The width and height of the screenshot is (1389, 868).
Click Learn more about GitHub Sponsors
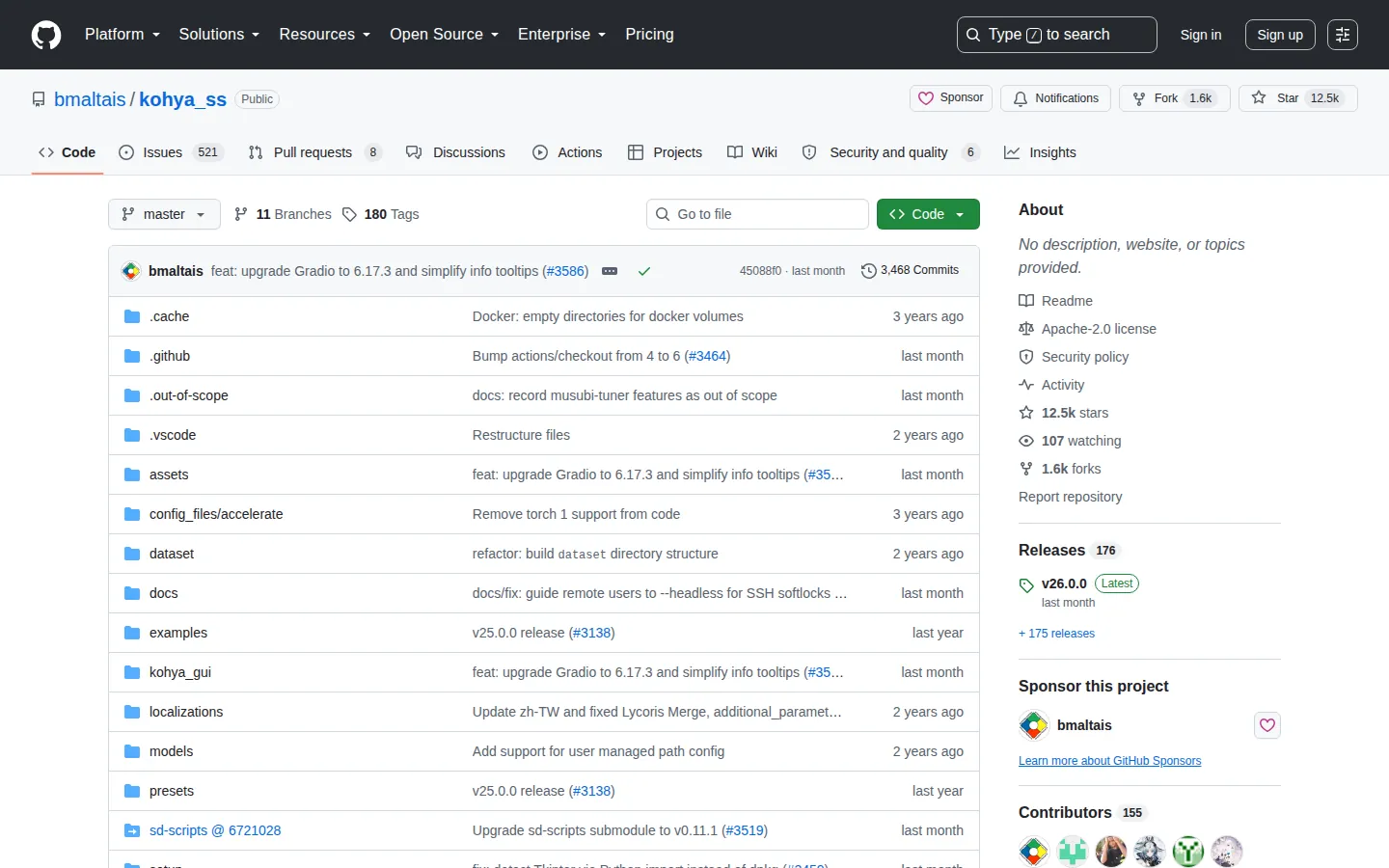(1110, 761)
